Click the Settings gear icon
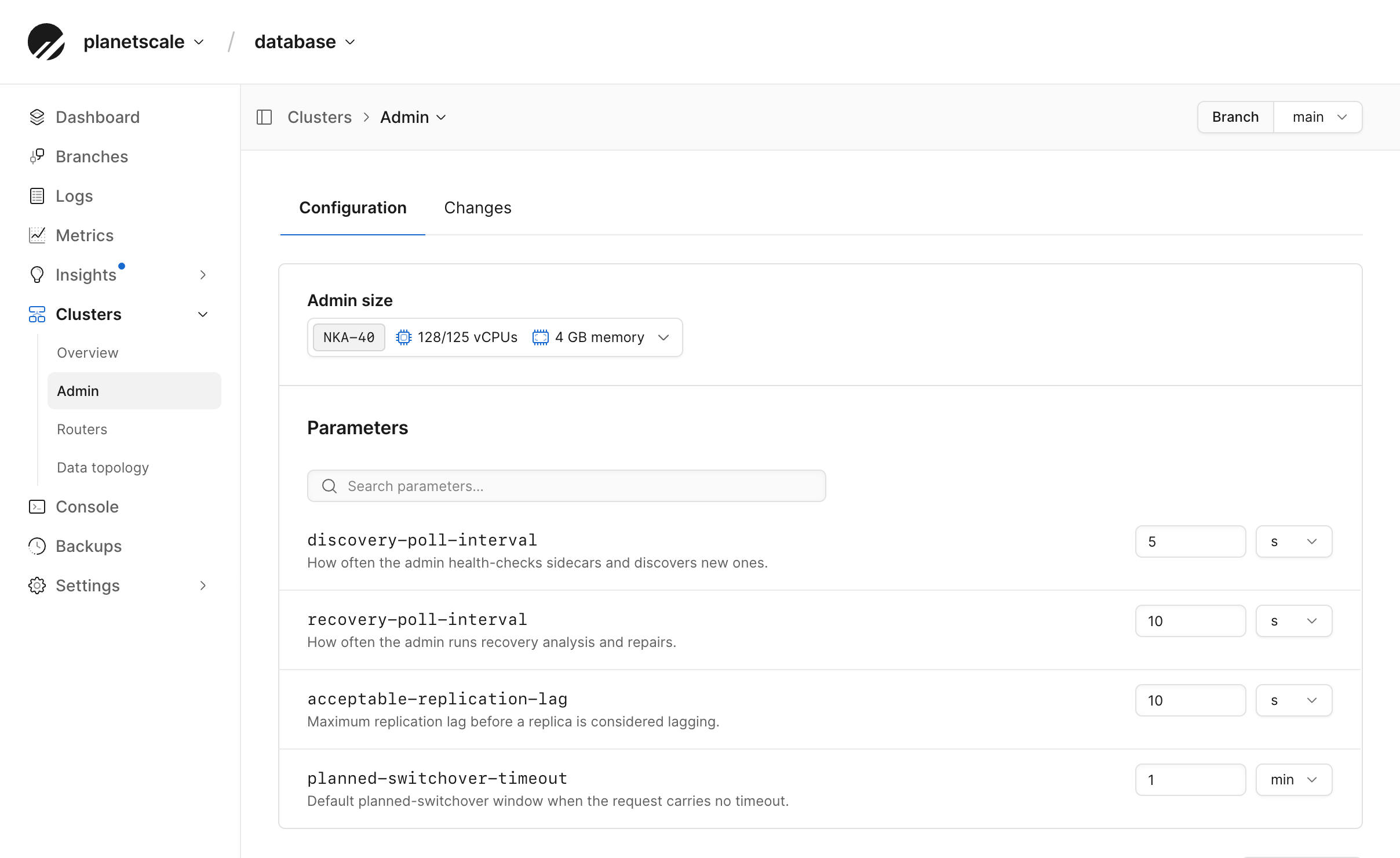Viewport: 1400px width, 858px height. pyautogui.click(x=37, y=586)
